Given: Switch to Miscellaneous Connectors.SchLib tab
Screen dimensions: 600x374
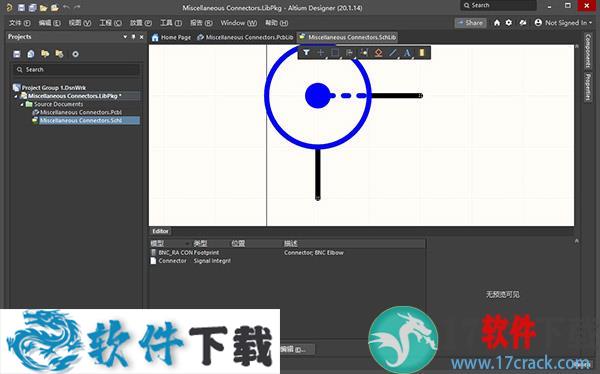Looking at the screenshot, I should 347,37.
